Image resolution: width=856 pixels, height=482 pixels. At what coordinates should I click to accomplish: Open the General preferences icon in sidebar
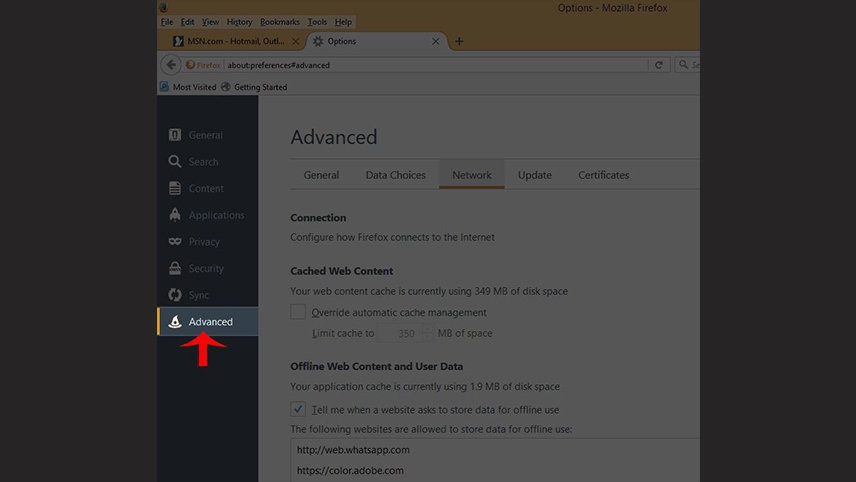[x=175, y=135]
